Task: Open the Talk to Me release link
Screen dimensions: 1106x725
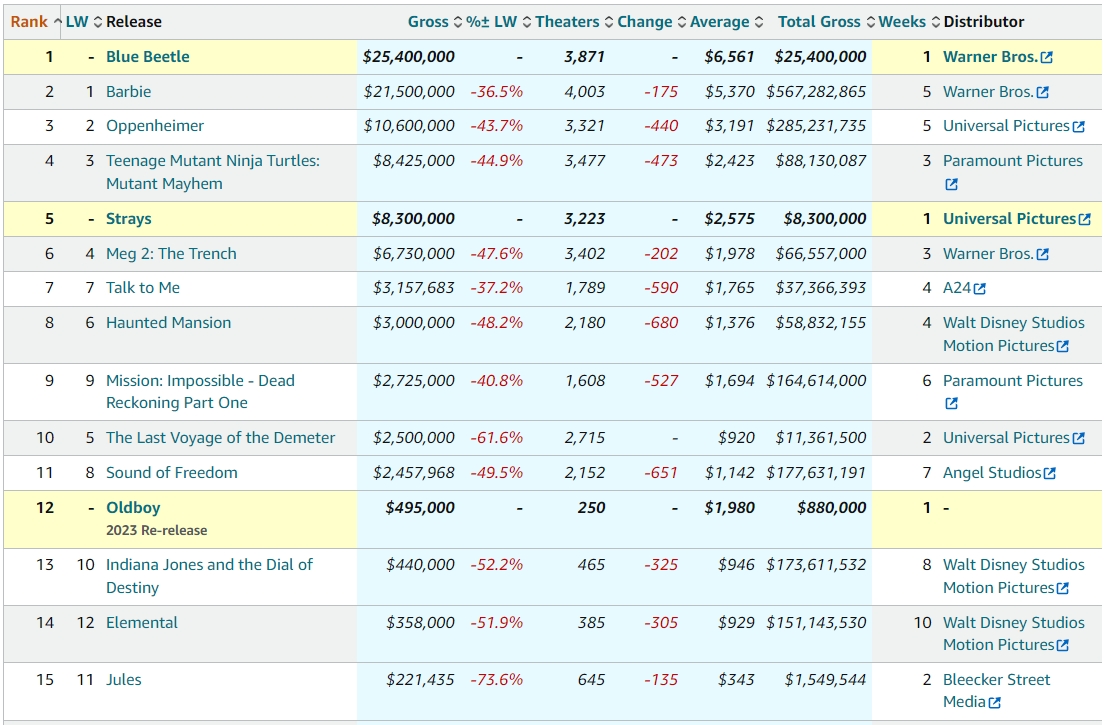Action: [142, 288]
